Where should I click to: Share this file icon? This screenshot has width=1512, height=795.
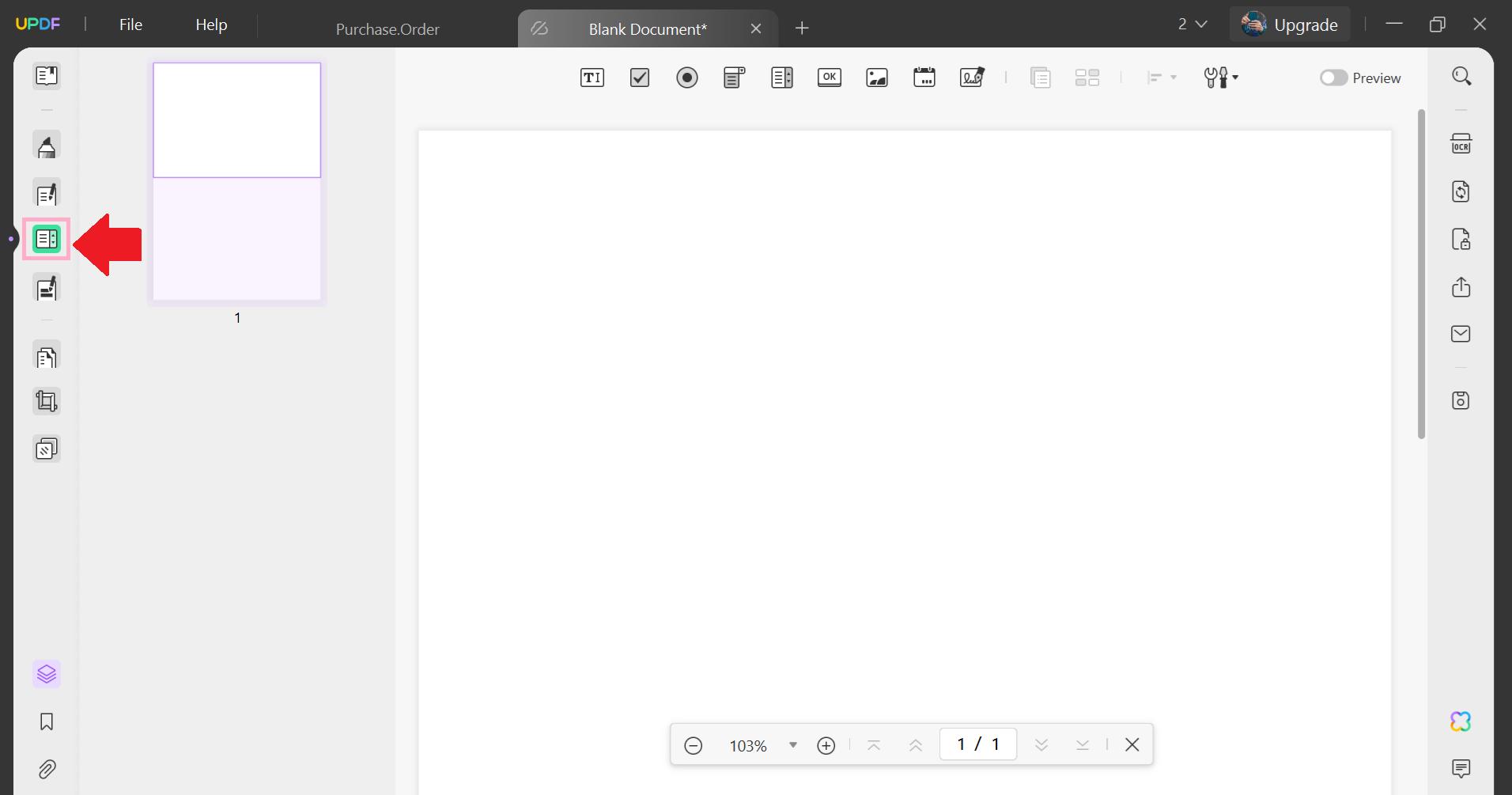pyautogui.click(x=1461, y=286)
